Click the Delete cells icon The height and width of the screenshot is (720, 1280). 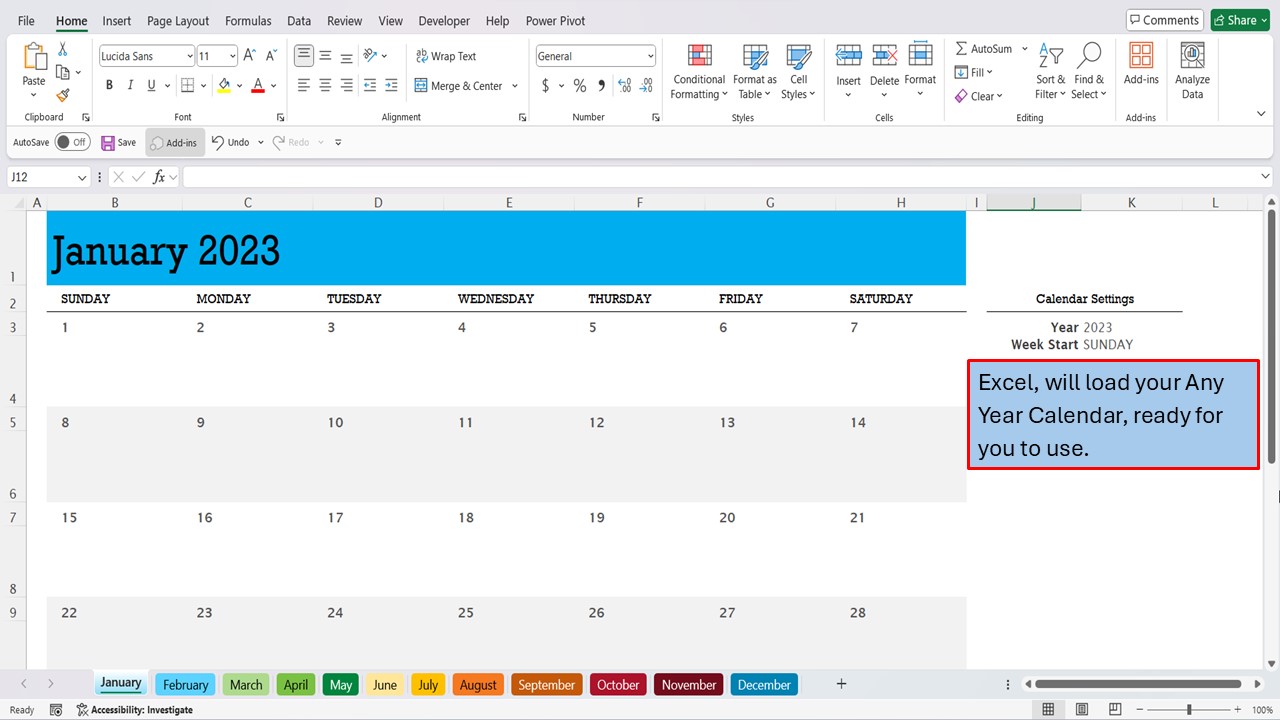[884, 68]
